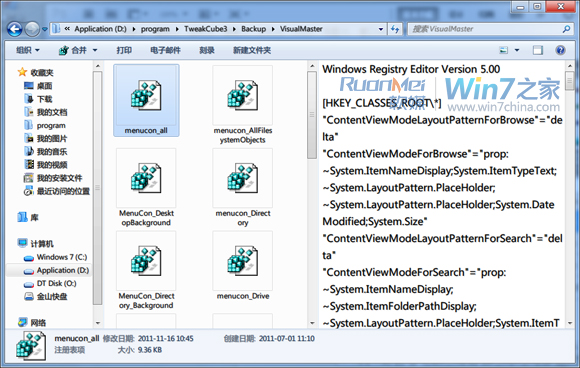
Task: Click the search magnifier icon
Action: (x=566, y=29)
